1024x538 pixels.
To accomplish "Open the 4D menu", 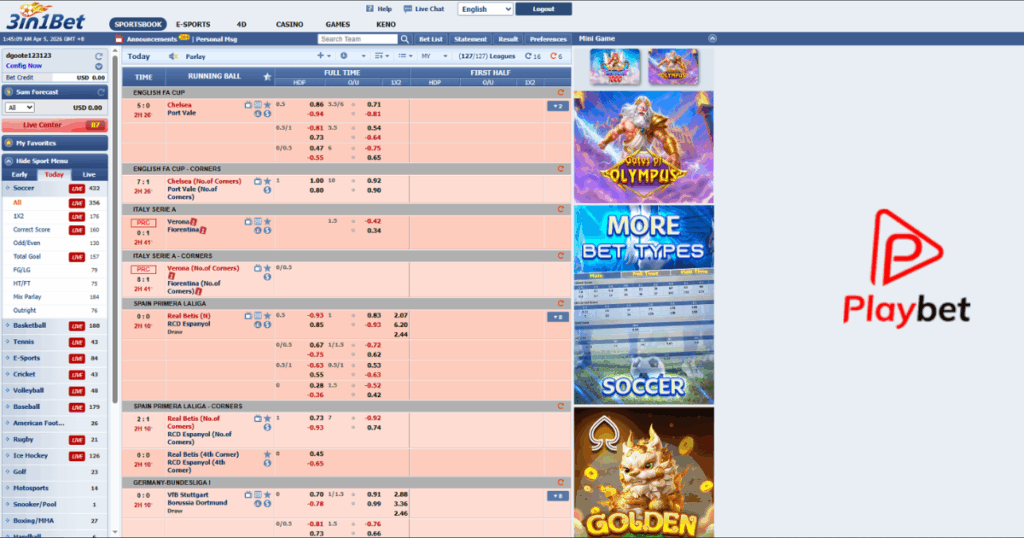I will 242,24.
